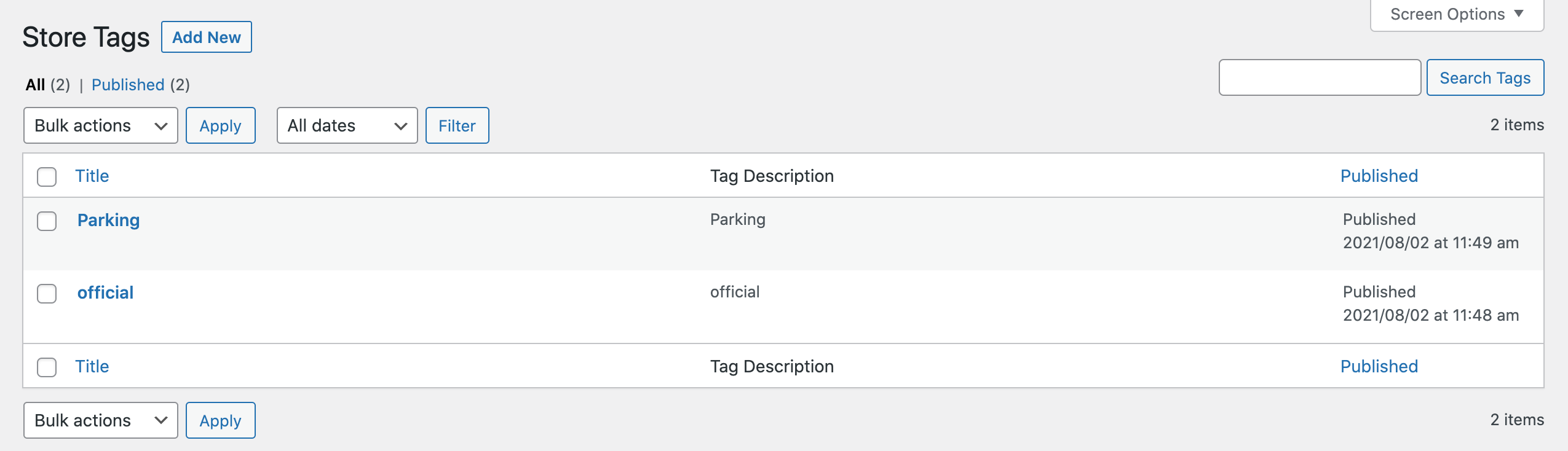Open the All dates filter dropdown
The height and width of the screenshot is (451, 1568).
346,125
